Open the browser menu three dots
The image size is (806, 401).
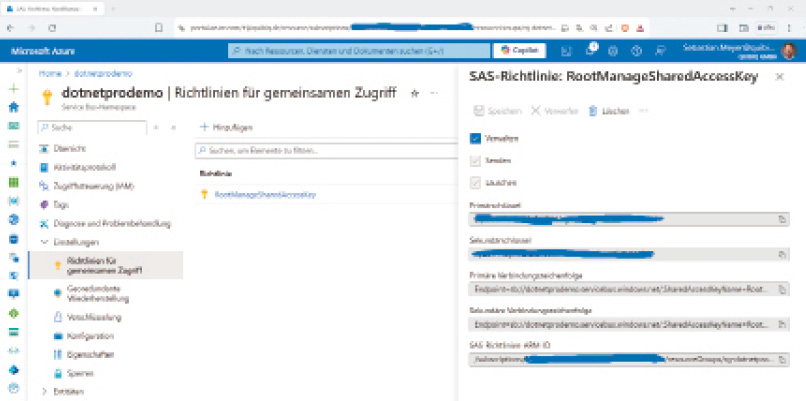tap(790, 28)
